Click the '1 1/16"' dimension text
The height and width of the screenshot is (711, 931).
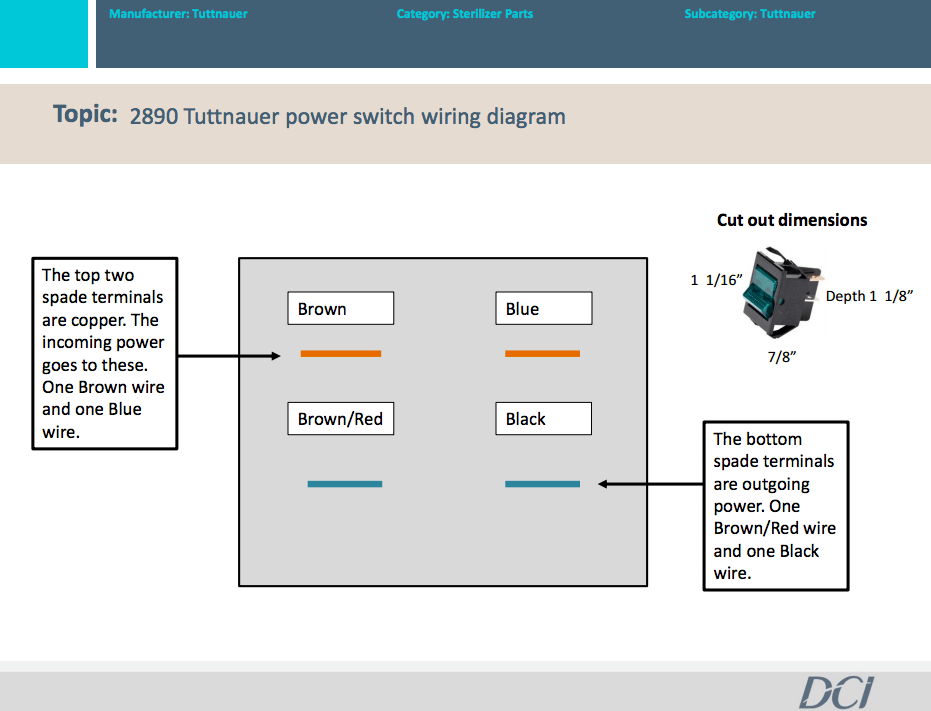pos(717,280)
